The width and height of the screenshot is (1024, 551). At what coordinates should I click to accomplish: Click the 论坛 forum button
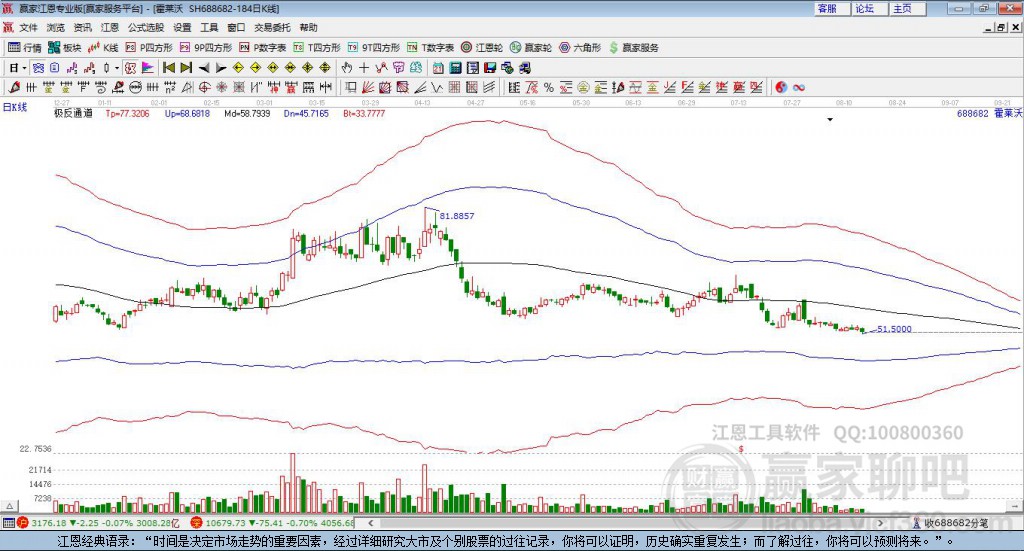pyautogui.click(x=870, y=8)
